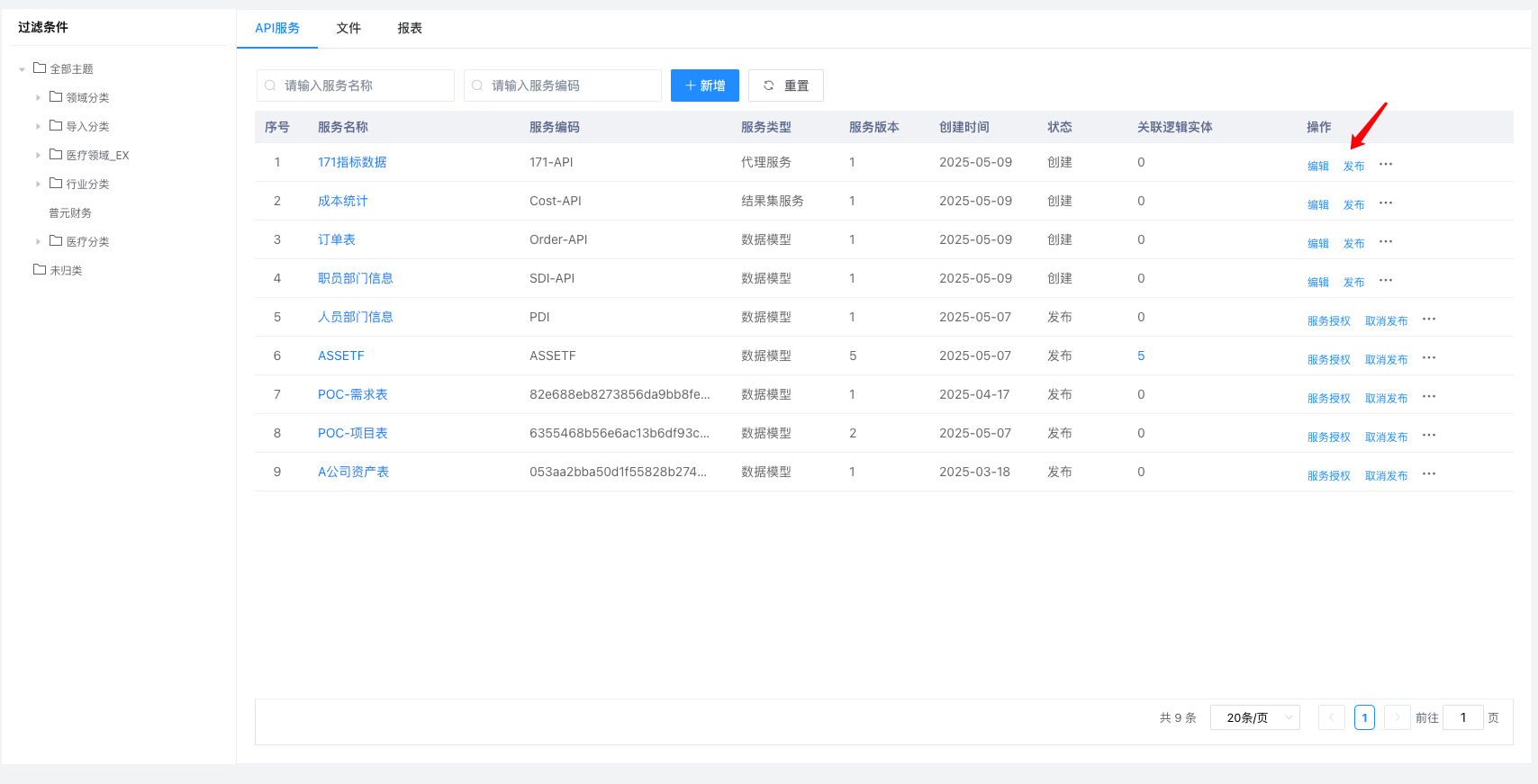
Task: Click the folder icon beside 未归类
Action: point(40,270)
